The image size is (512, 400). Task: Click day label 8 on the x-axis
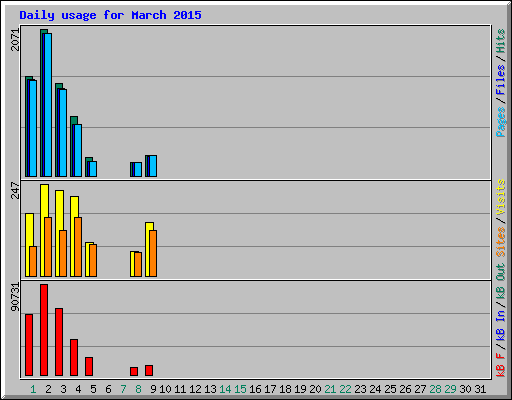pyautogui.click(x=138, y=389)
